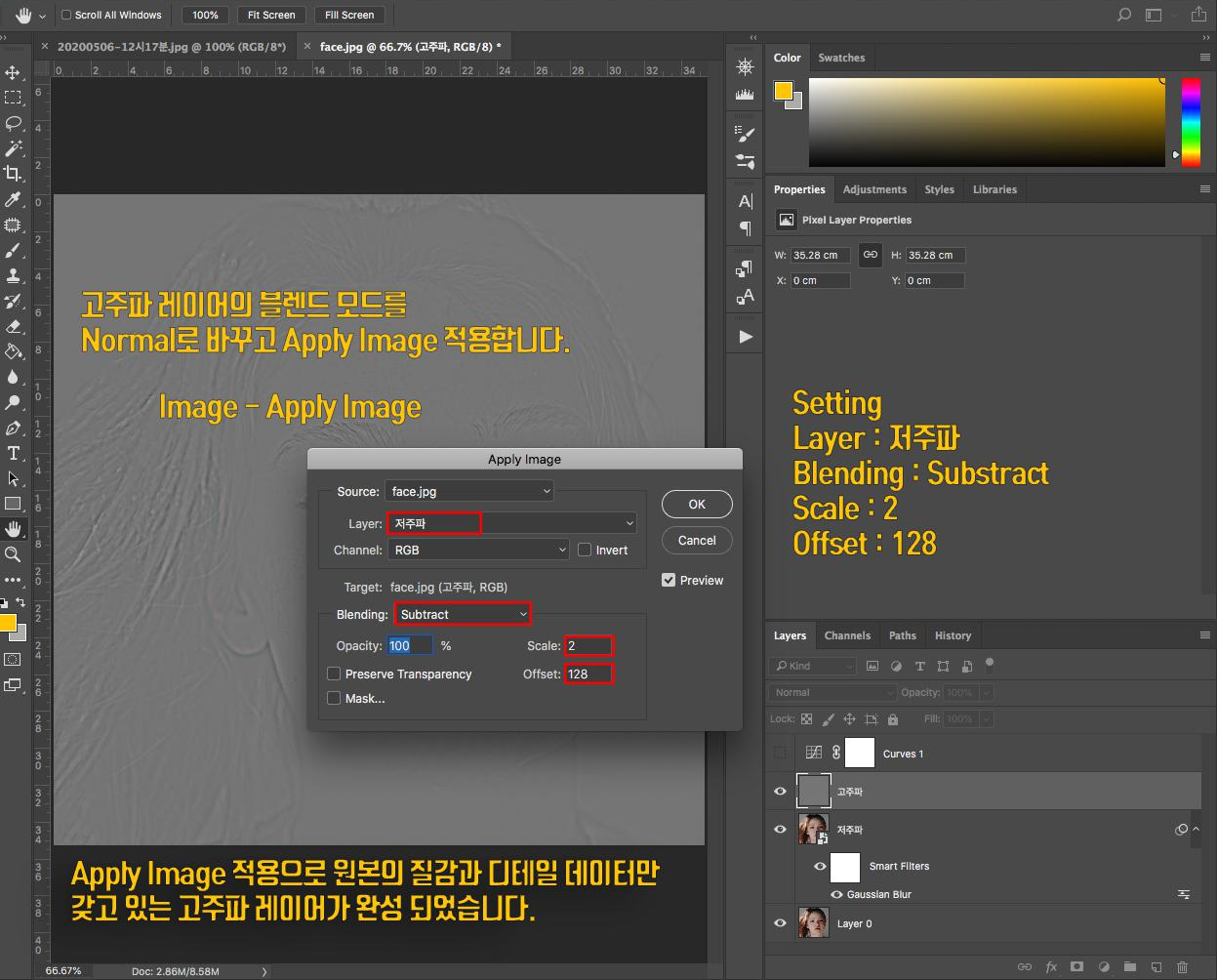Open the Layer dropdown in Apply Image
The width and height of the screenshot is (1217, 980).
tap(511, 523)
